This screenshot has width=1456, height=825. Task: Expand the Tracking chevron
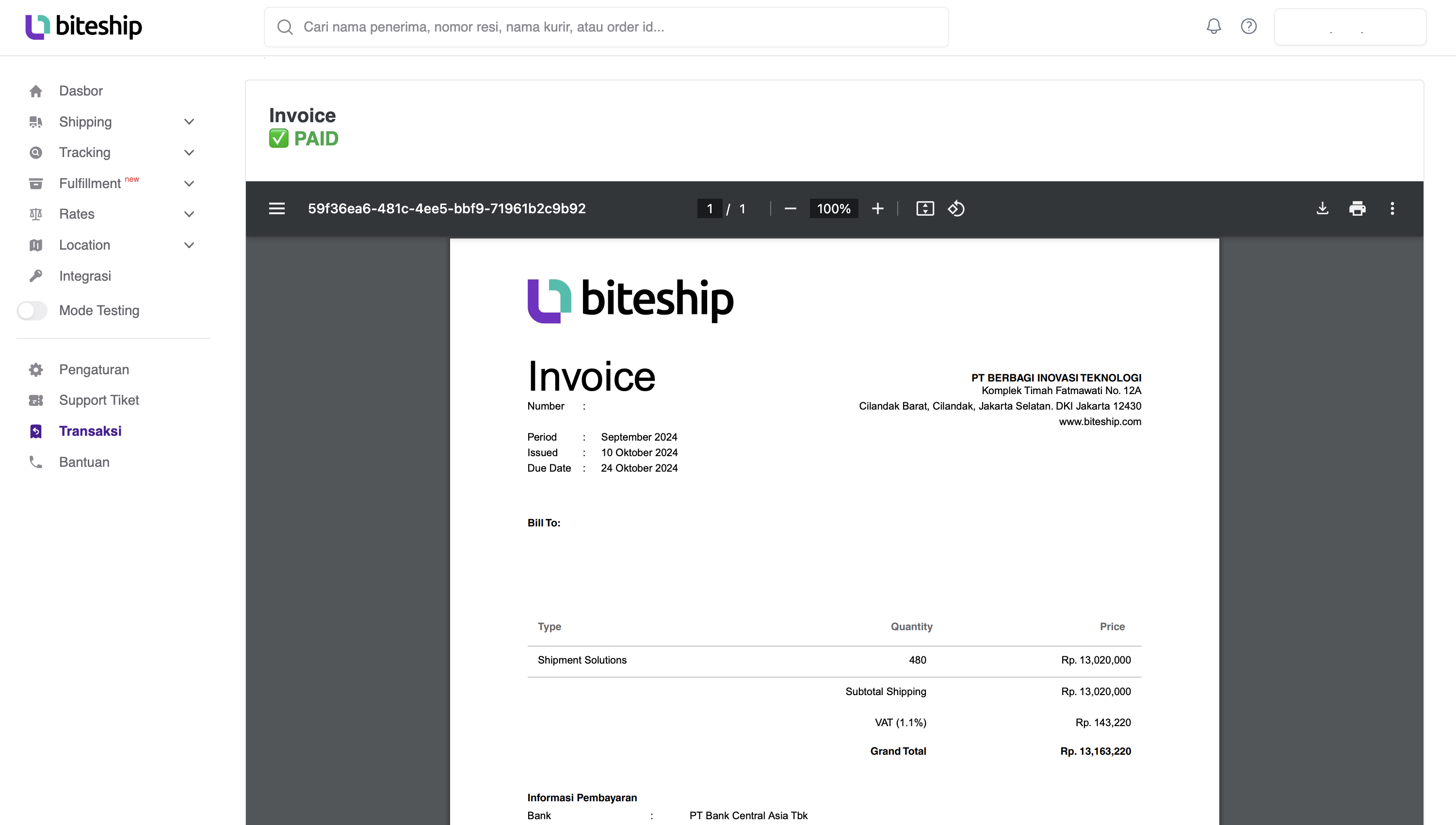189,152
